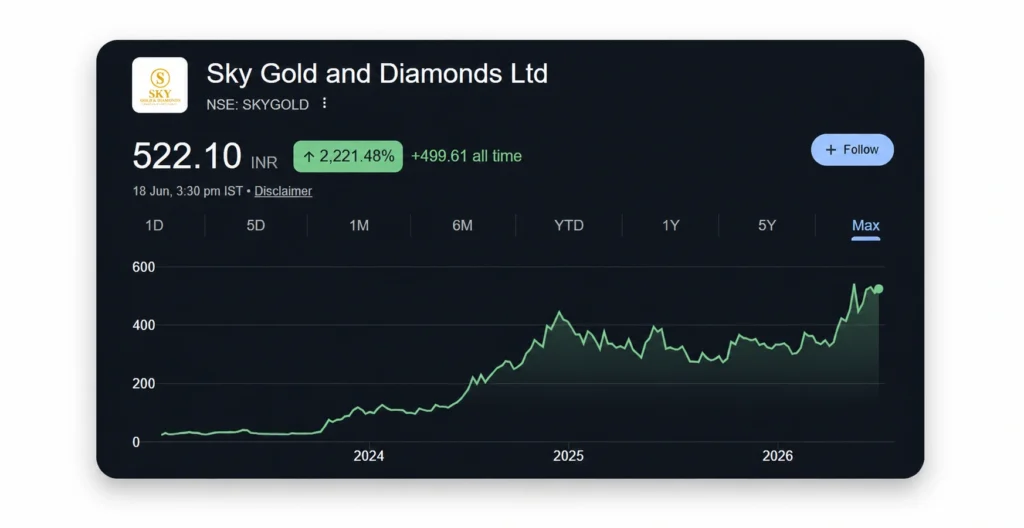Click the 600 y-axis label
The image size is (1024, 528).
click(x=144, y=267)
